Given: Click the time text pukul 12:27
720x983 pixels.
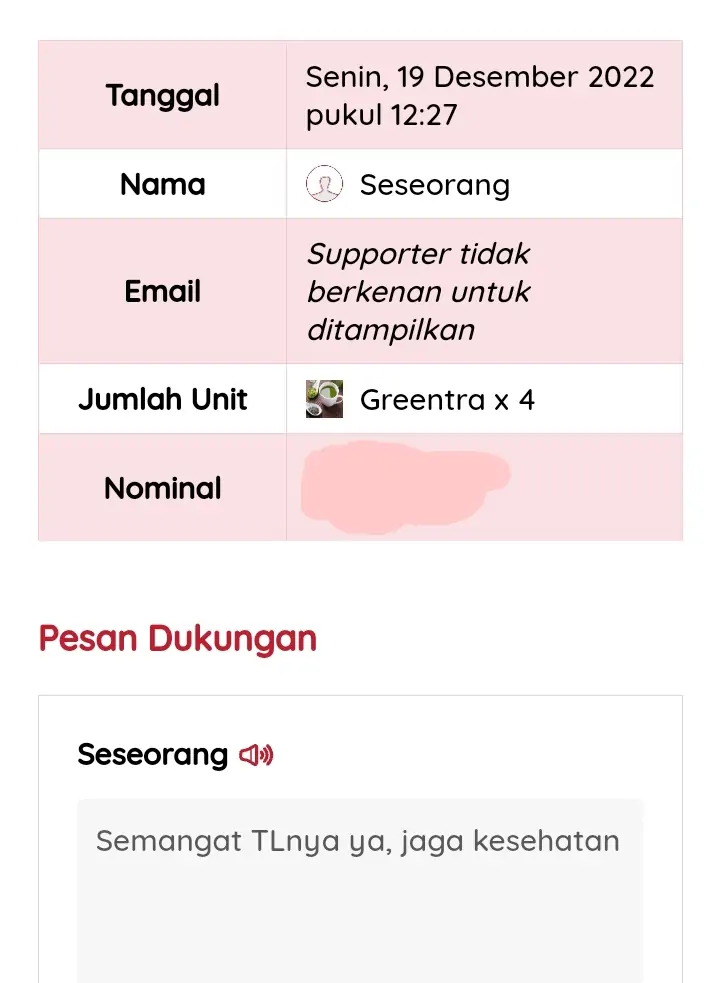Looking at the screenshot, I should 381,115.
